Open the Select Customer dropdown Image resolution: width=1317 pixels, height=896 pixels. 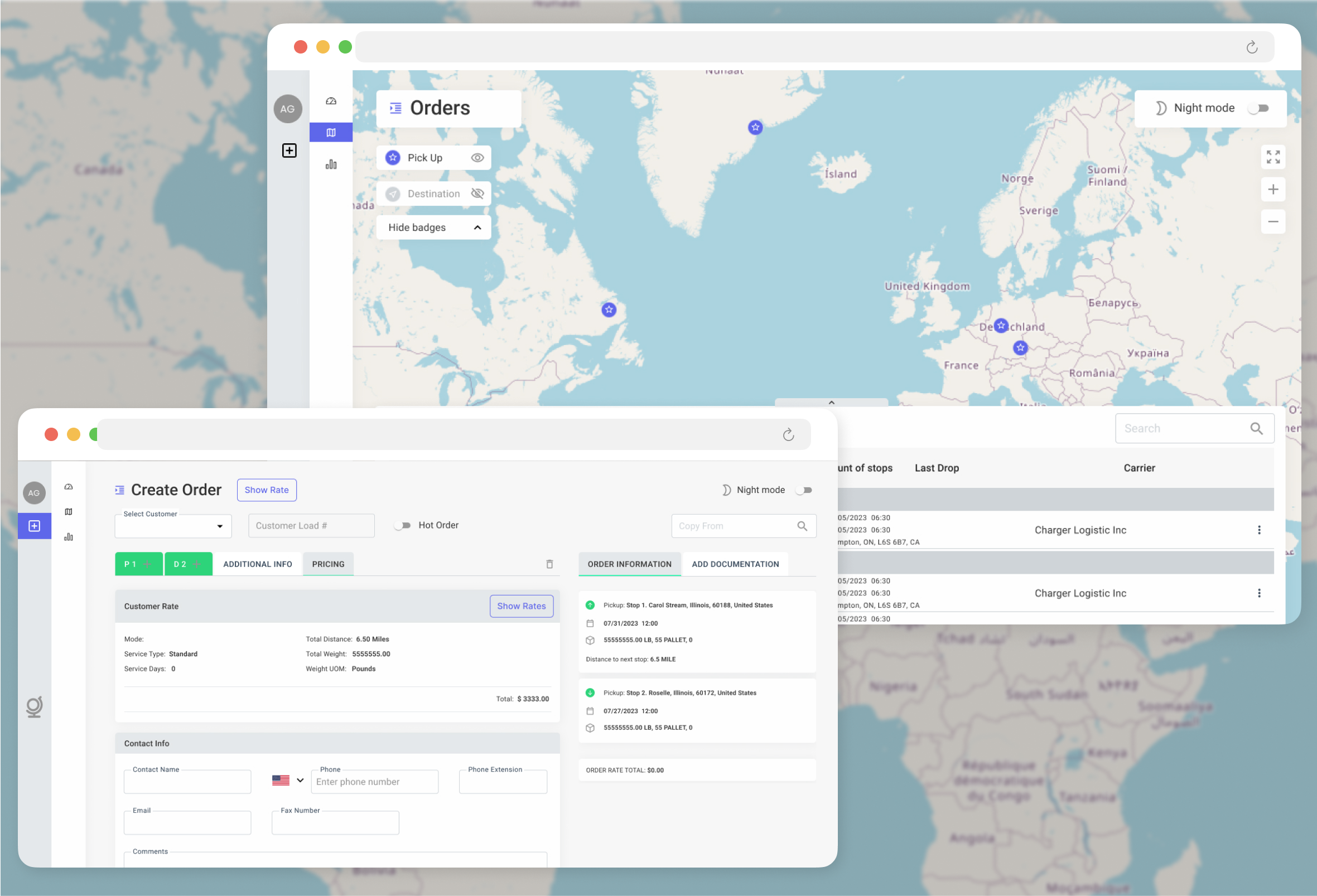[173, 526]
